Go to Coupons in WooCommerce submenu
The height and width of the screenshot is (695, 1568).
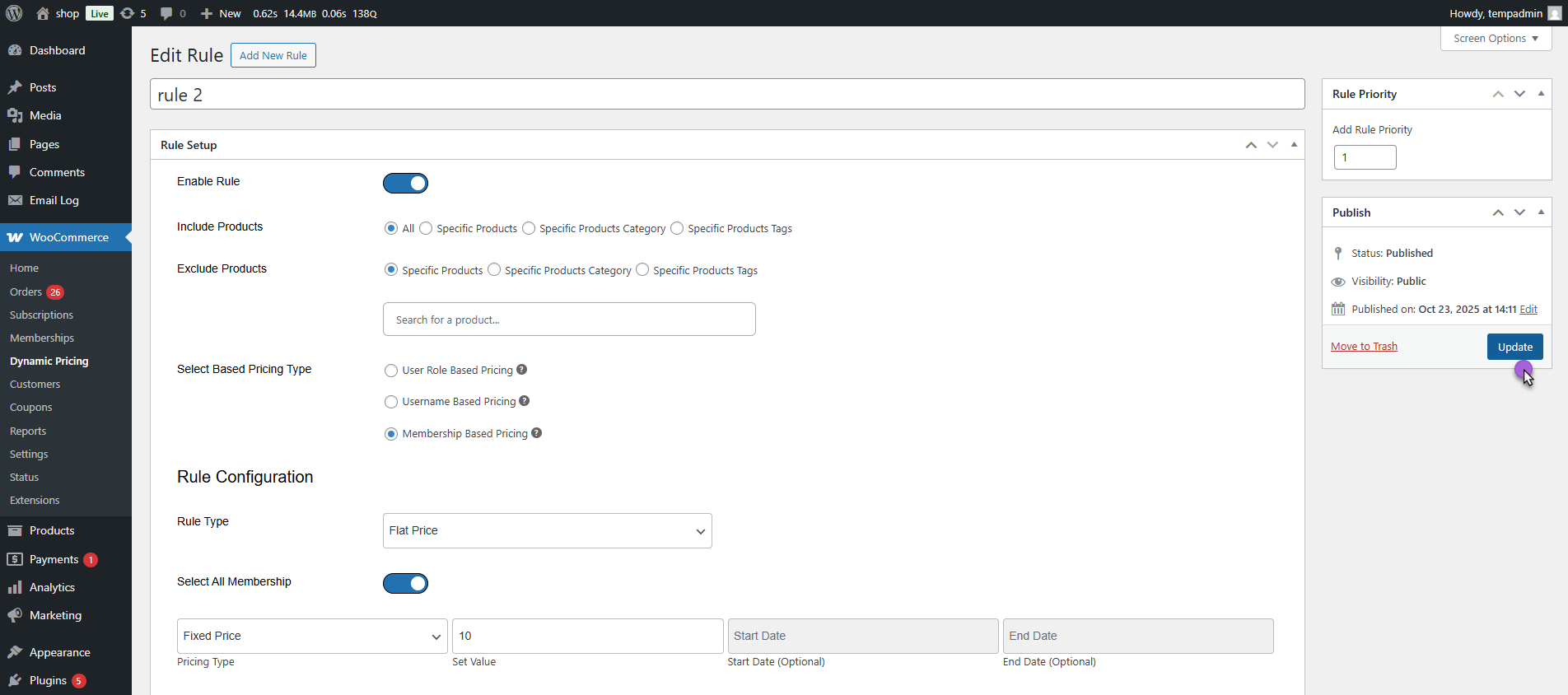(x=30, y=408)
